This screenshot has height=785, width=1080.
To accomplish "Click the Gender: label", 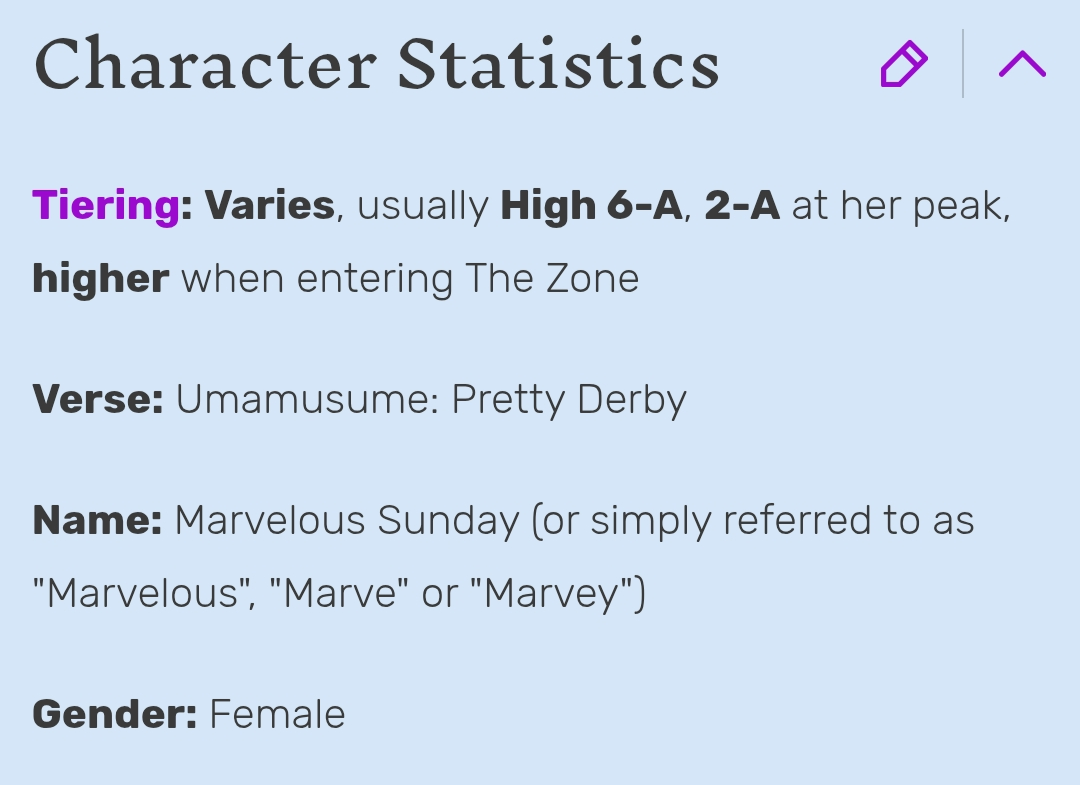I will coord(114,714).
